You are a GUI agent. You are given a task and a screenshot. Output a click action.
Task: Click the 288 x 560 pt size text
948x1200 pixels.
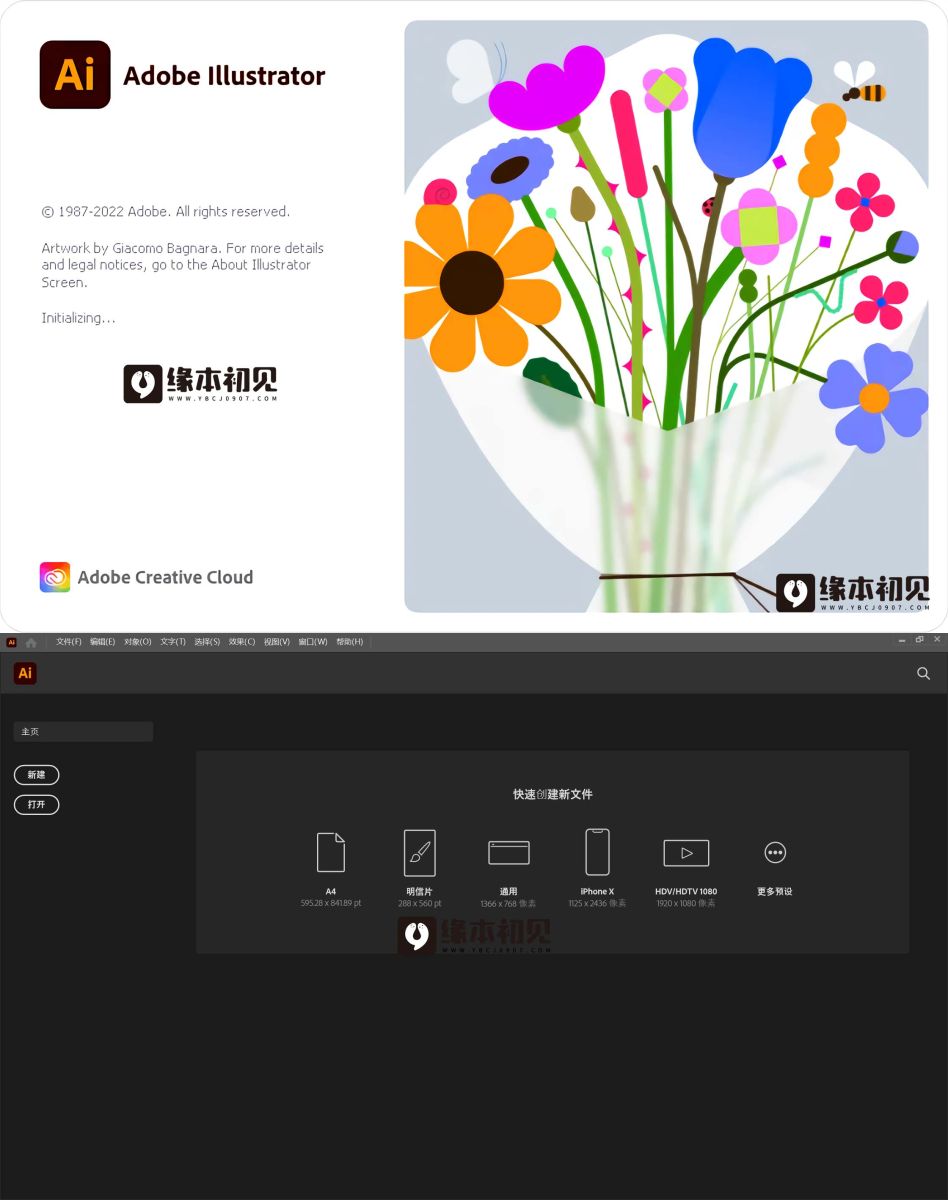(x=420, y=903)
